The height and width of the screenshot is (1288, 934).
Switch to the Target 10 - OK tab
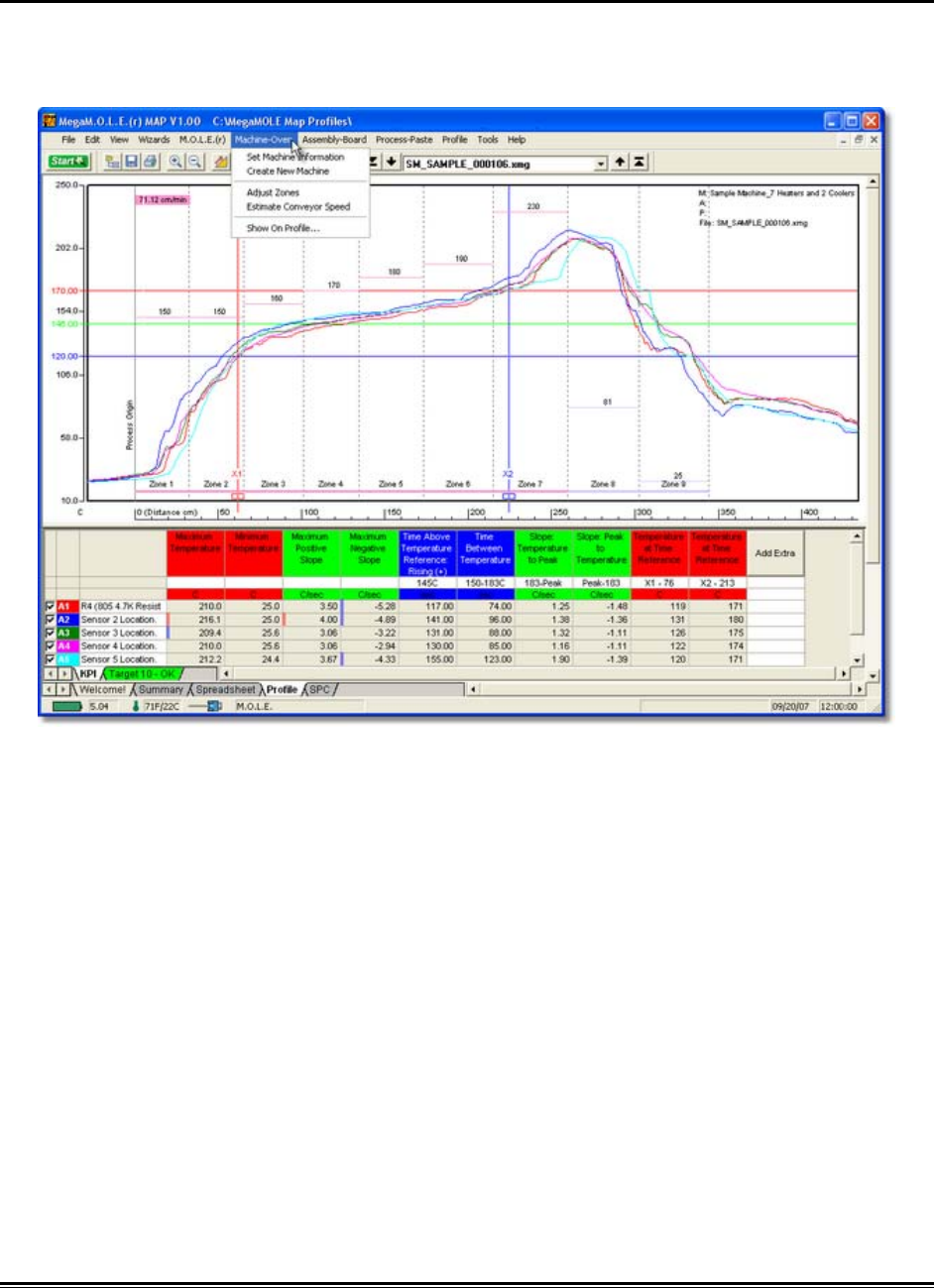click(x=144, y=674)
